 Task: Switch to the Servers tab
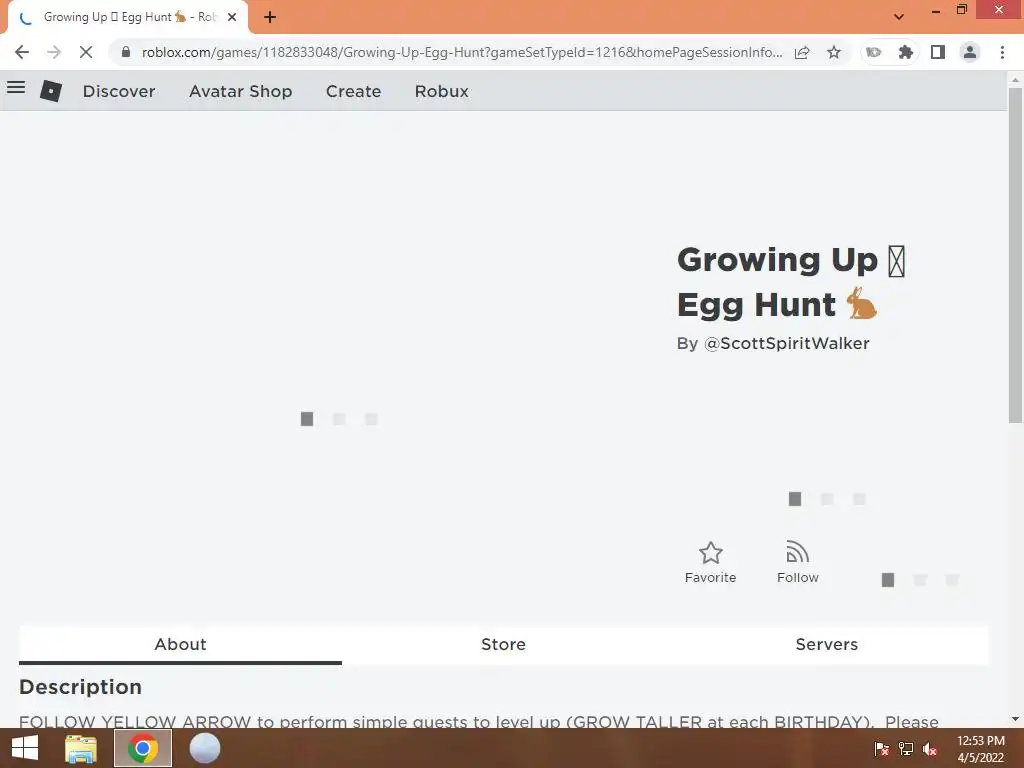tap(826, 644)
